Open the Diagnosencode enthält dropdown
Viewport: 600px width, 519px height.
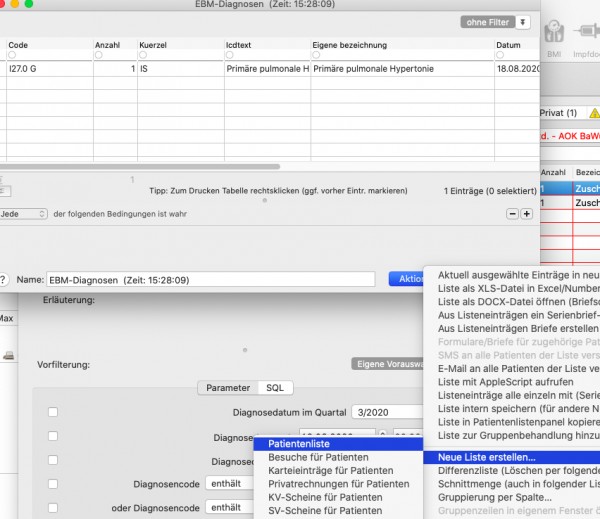point(230,483)
